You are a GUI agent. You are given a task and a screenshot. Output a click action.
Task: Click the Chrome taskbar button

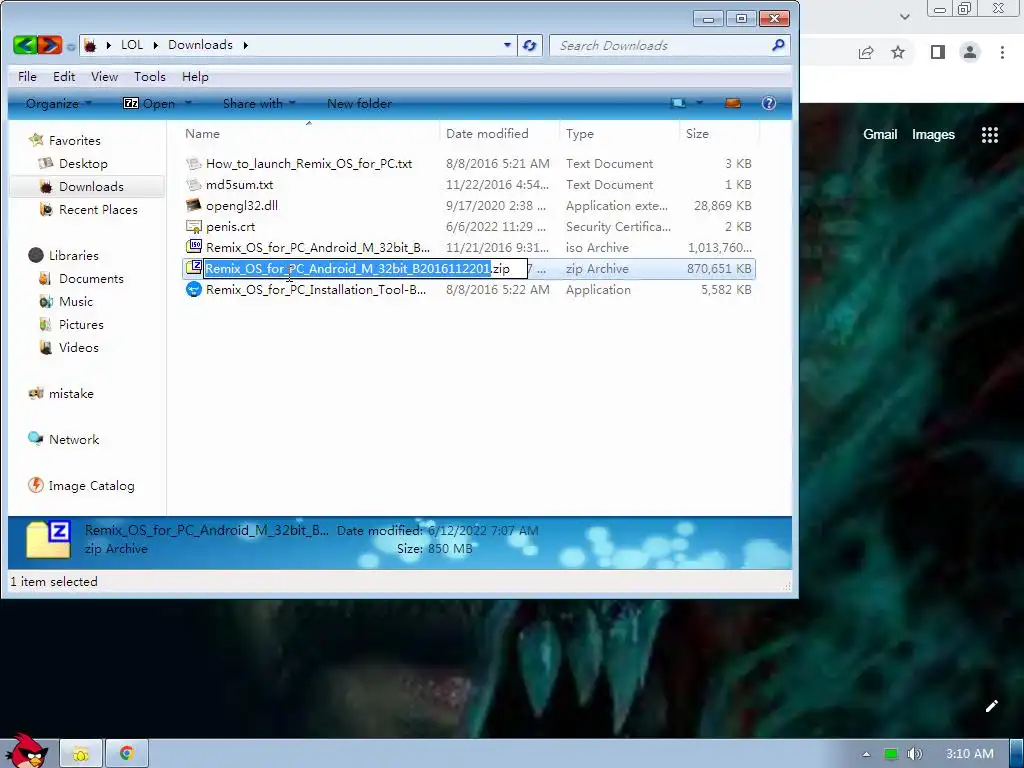point(127,754)
